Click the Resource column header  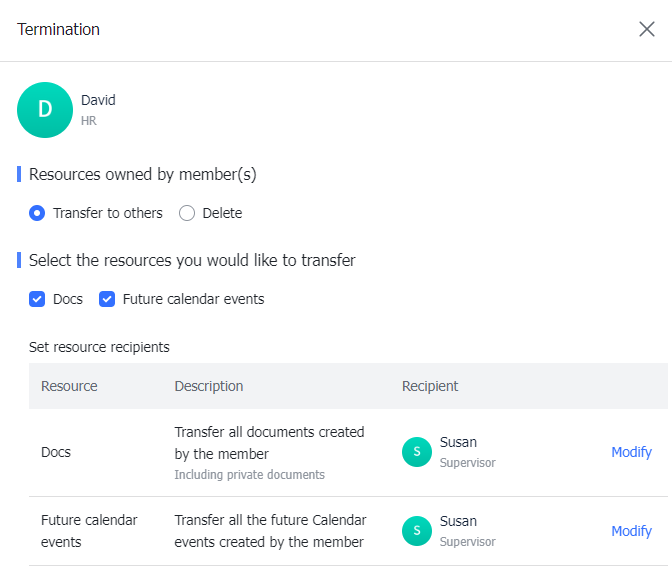(69, 386)
